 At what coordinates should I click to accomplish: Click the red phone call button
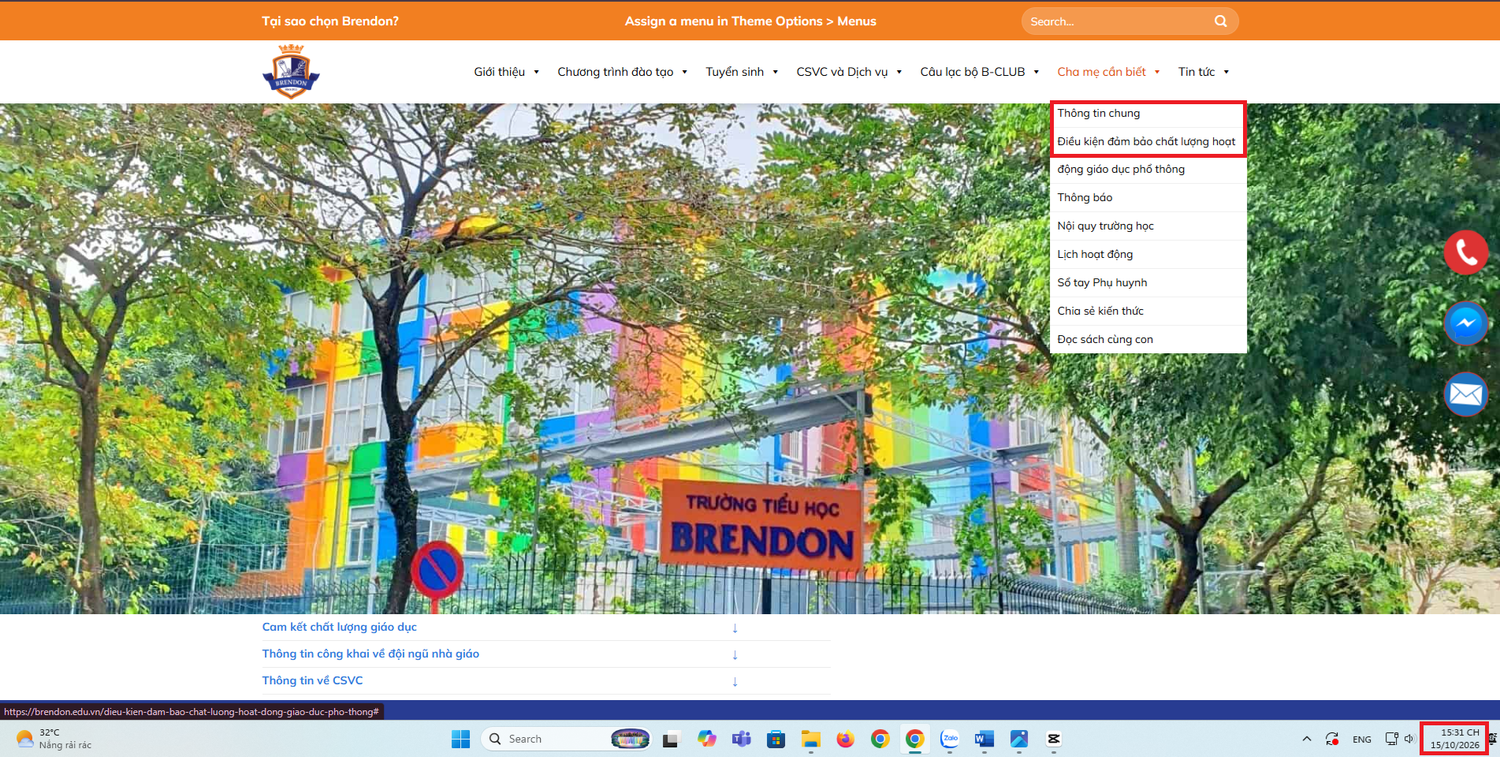[x=1466, y=252]
